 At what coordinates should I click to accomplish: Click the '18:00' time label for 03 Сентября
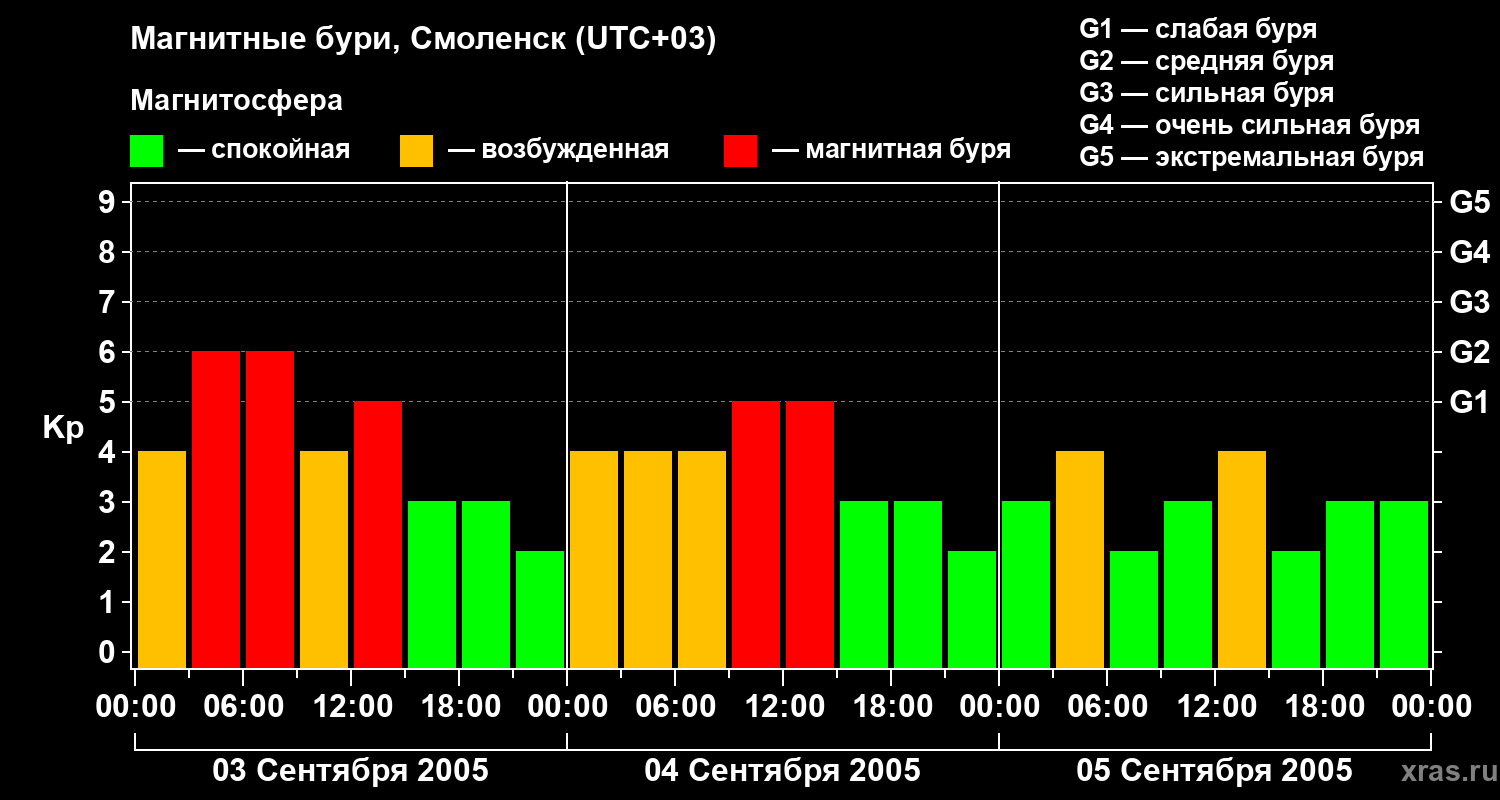[x=459, y=707]
